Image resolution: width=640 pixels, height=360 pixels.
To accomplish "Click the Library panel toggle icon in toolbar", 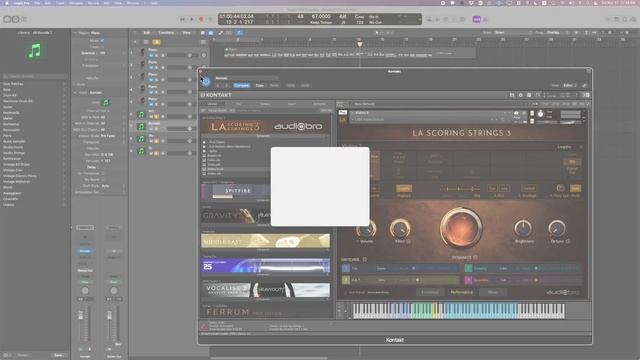I will coord(7,19).
